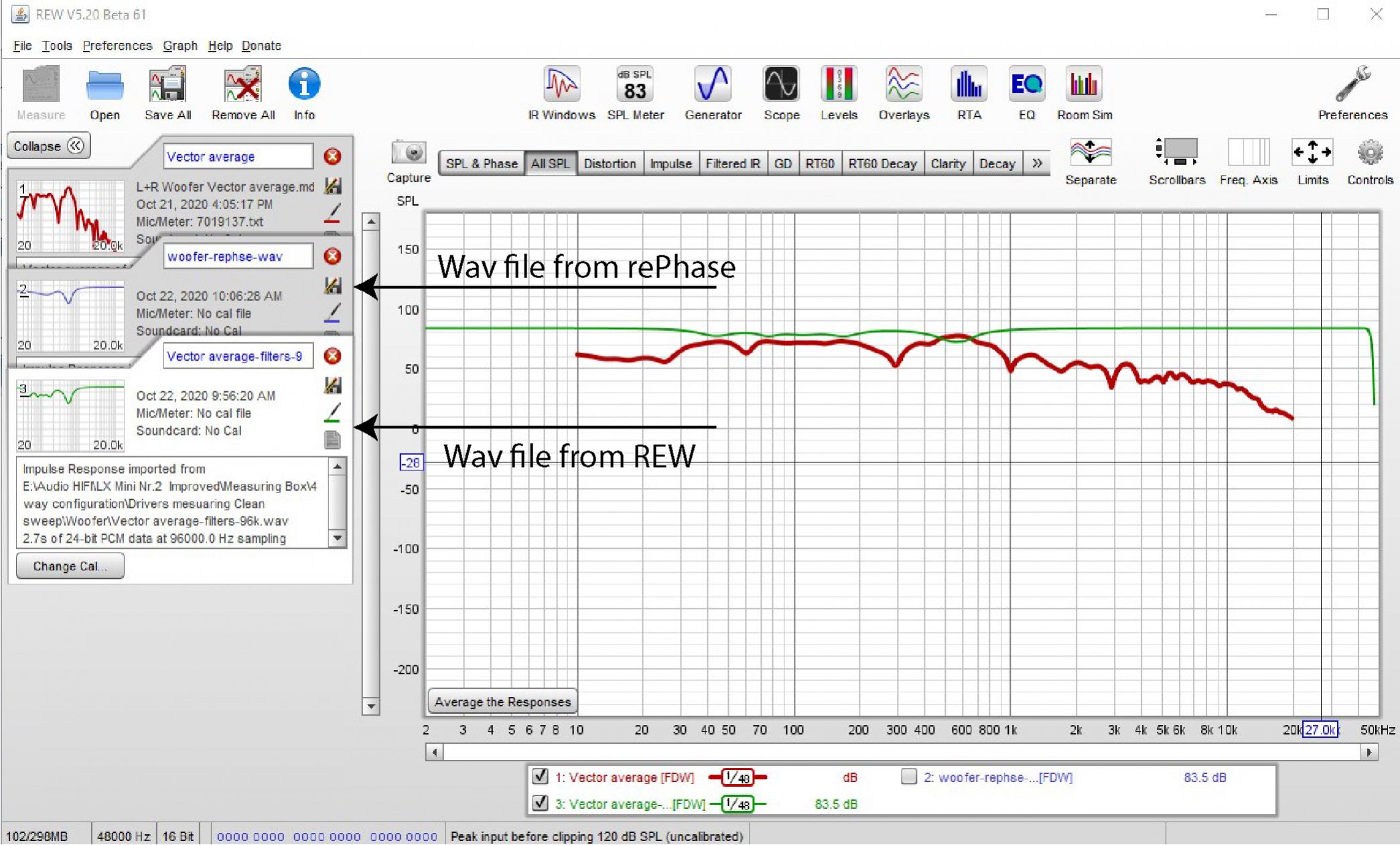Viewport: 1400px width, 845px height.
Task: Change trace colour of woofer-rephse-wav measurement
Action: [332, 313]
